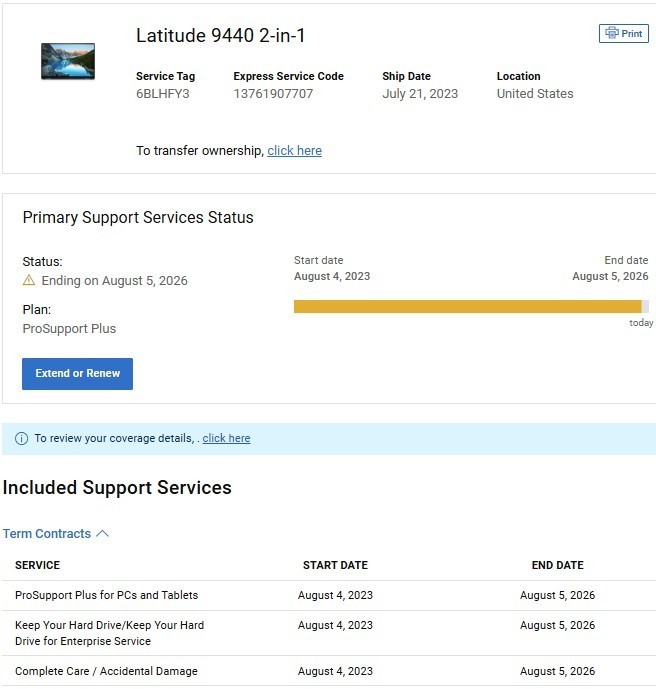Image resolution: width=656 pixels, height=689 pixels.
Task: Click Complete Care row start date
Action: (335, 671)
